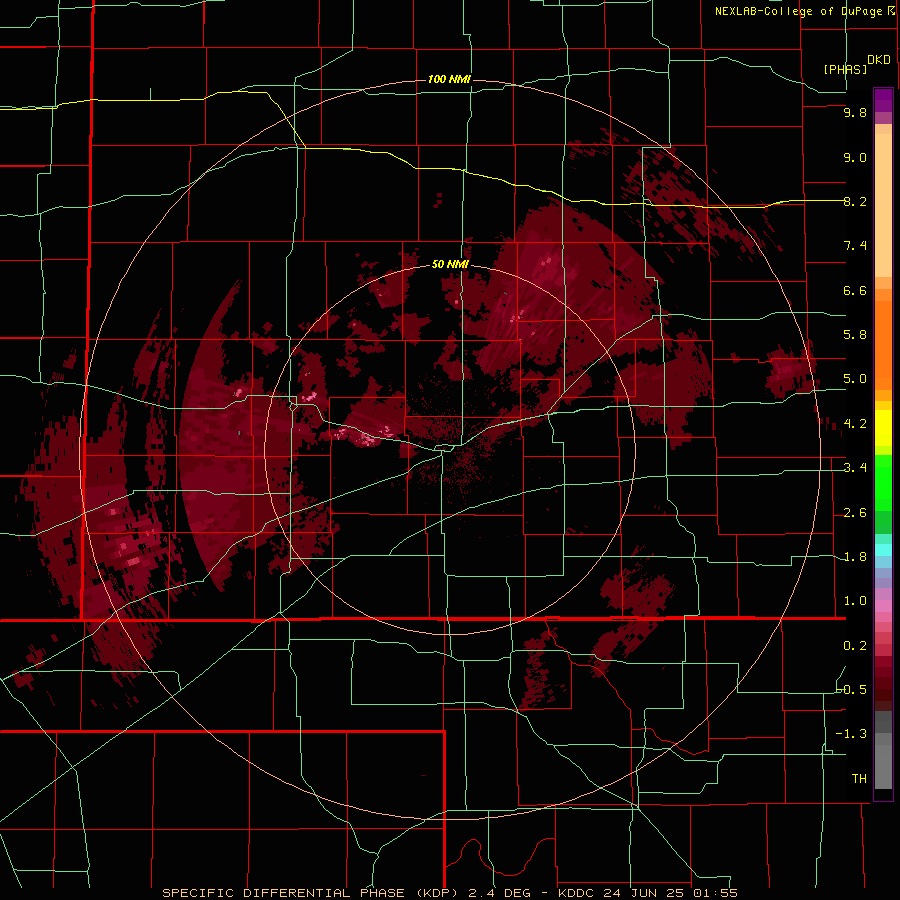Click the '100 NMI' range ring label
The image size is (900, 900).
click(449, 79)
